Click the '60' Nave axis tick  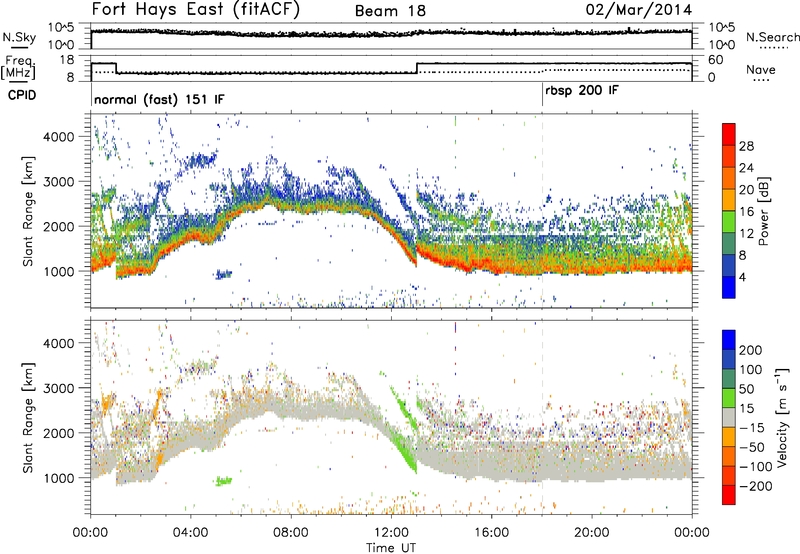[716, 60]
